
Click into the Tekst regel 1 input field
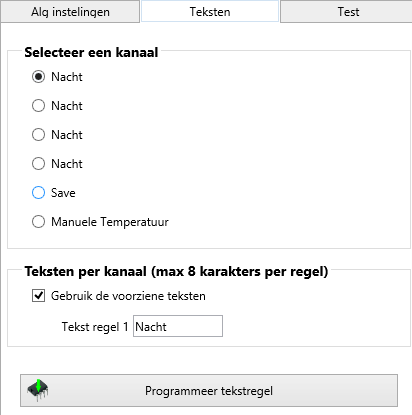178,326
